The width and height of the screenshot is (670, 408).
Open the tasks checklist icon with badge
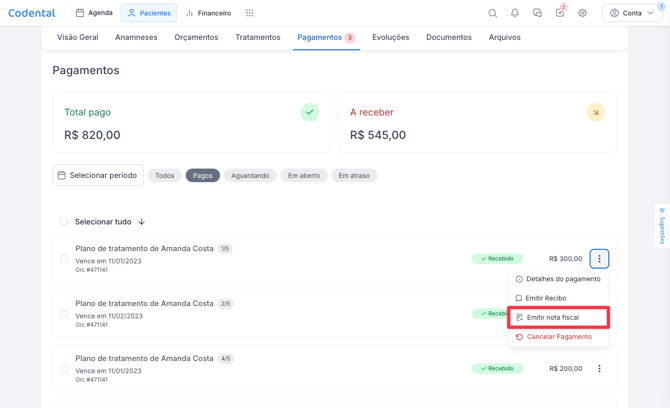point(560,13)
